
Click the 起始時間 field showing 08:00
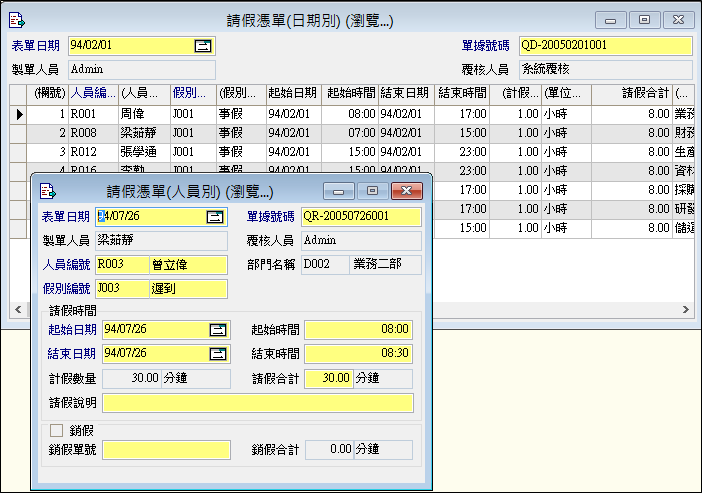(358, 329)
